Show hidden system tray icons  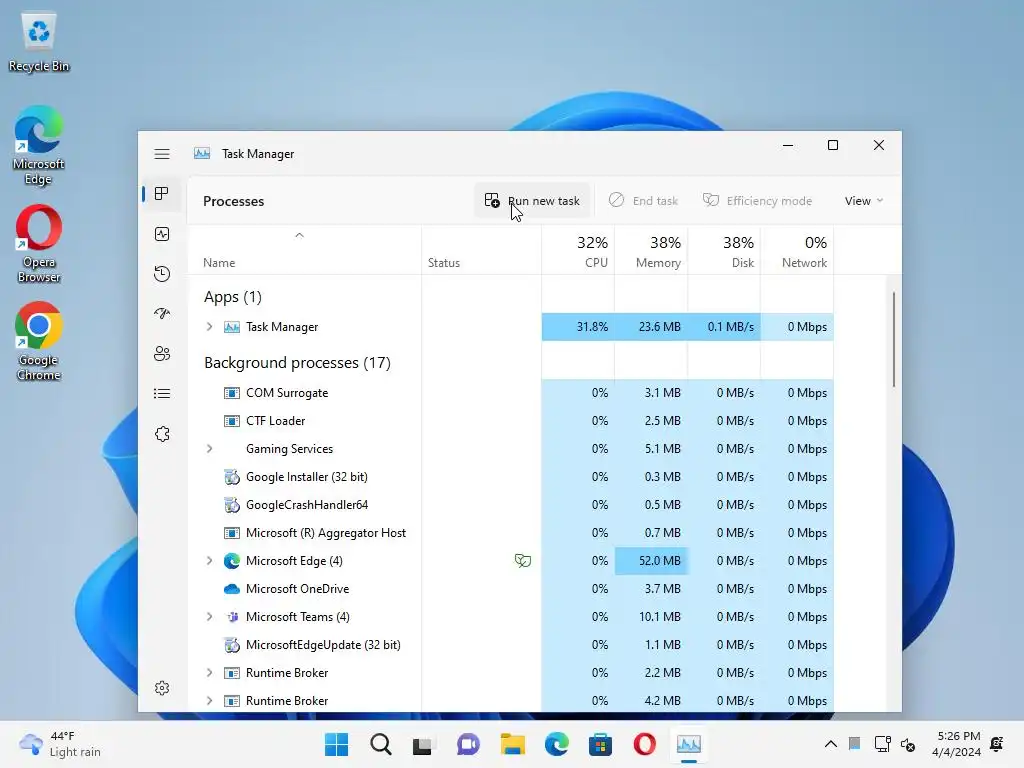click(830, 744)
